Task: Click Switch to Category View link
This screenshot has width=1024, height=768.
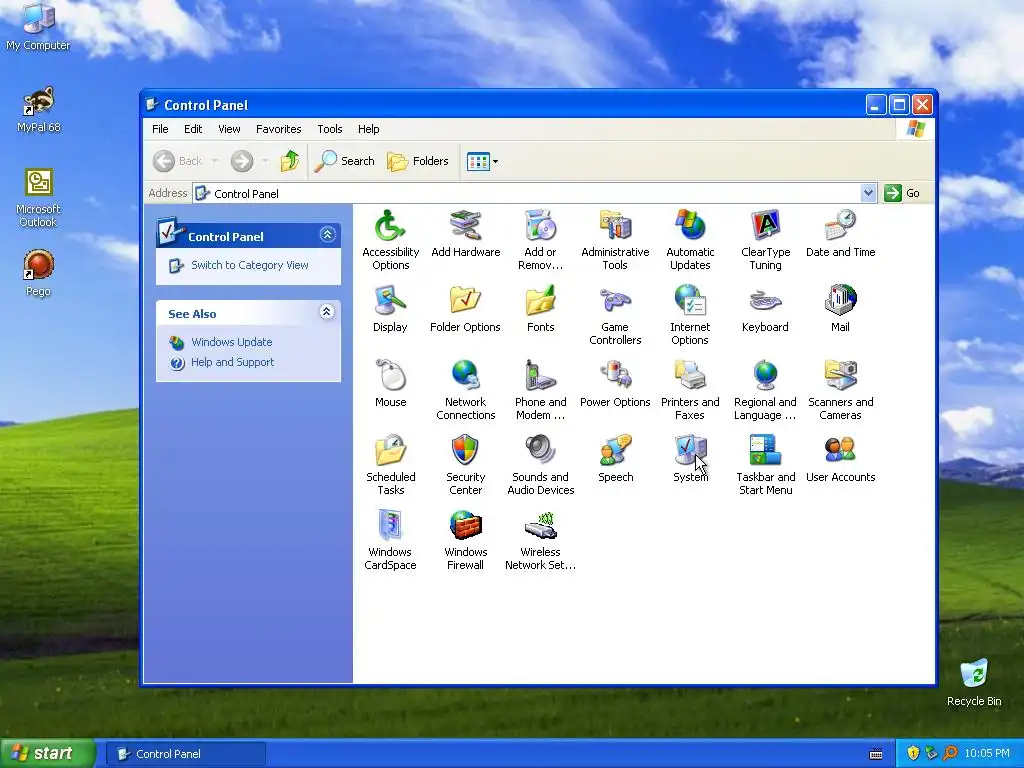Action: pos(249,265)
